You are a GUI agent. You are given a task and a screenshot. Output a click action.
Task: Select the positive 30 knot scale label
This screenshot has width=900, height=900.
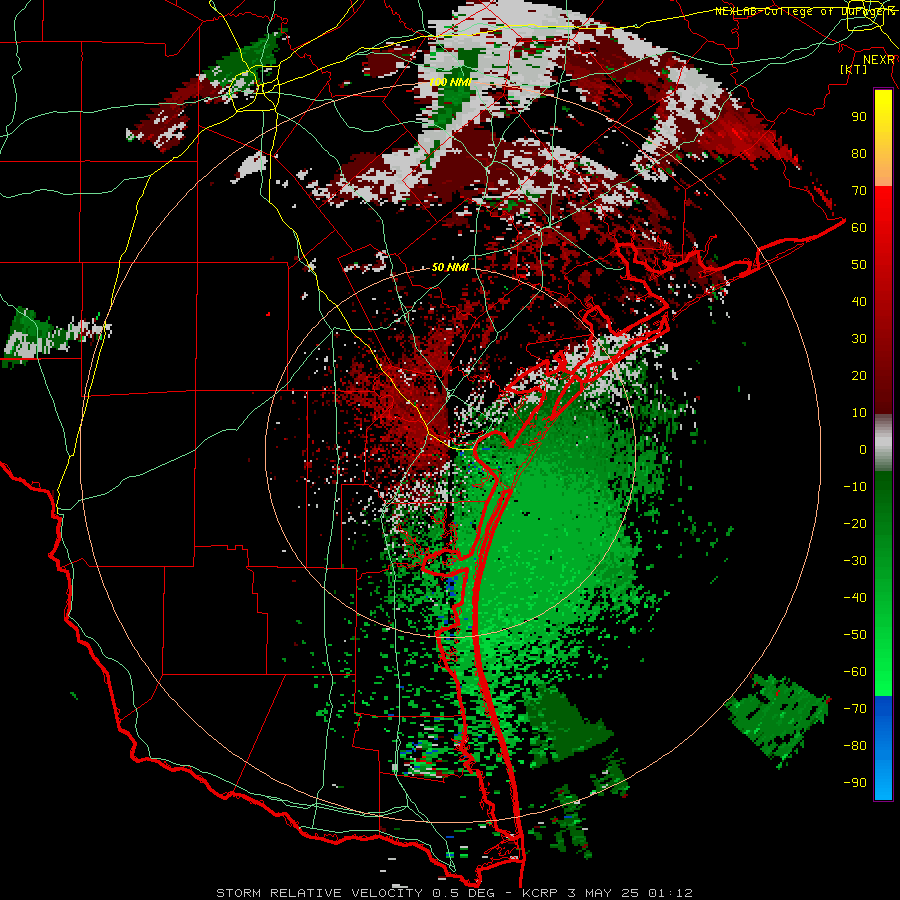point(859,339)
